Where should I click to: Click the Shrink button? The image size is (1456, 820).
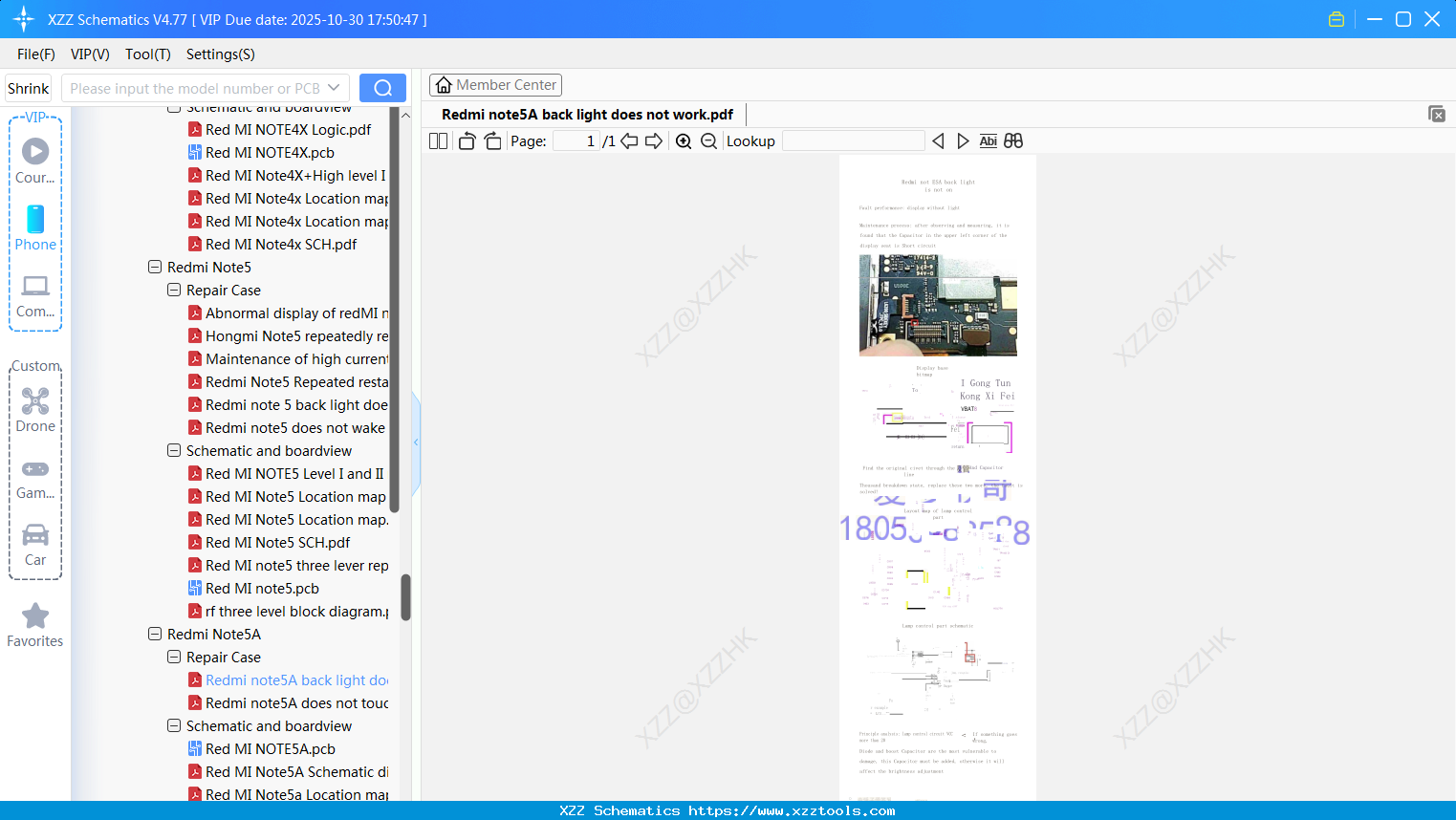(x=28, y=88)
